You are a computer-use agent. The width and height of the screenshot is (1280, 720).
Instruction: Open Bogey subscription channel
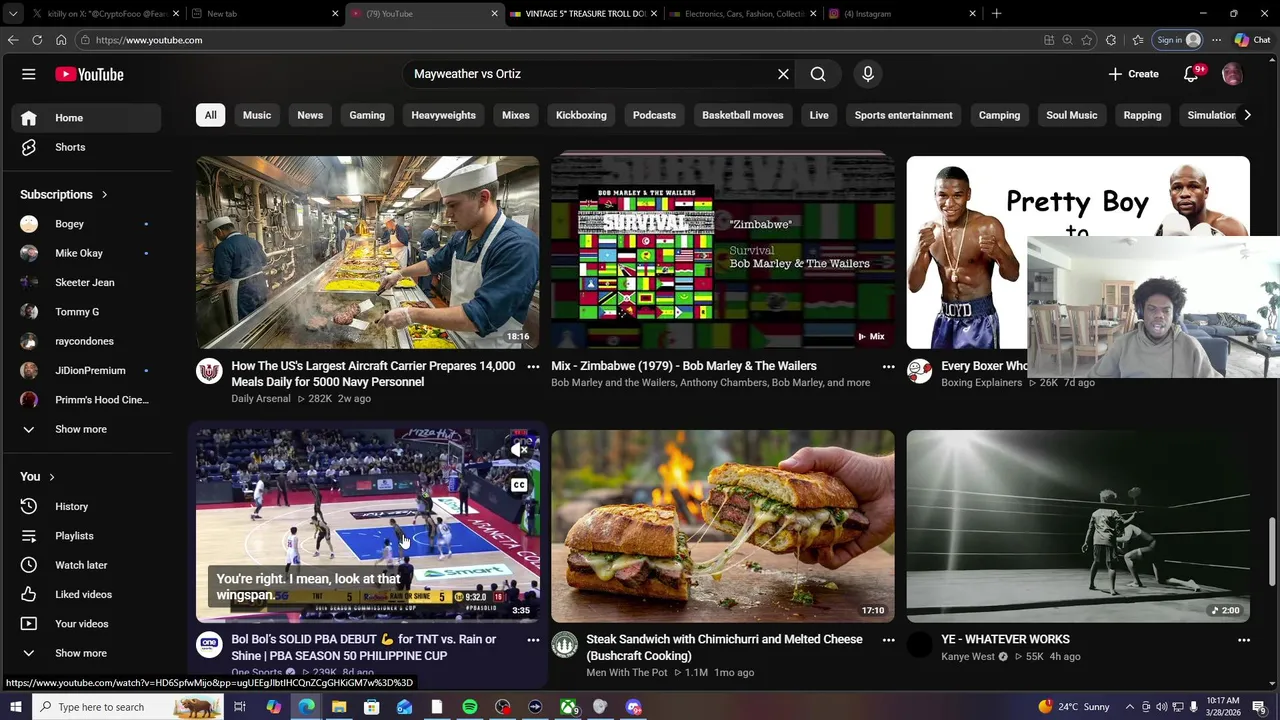86,224
